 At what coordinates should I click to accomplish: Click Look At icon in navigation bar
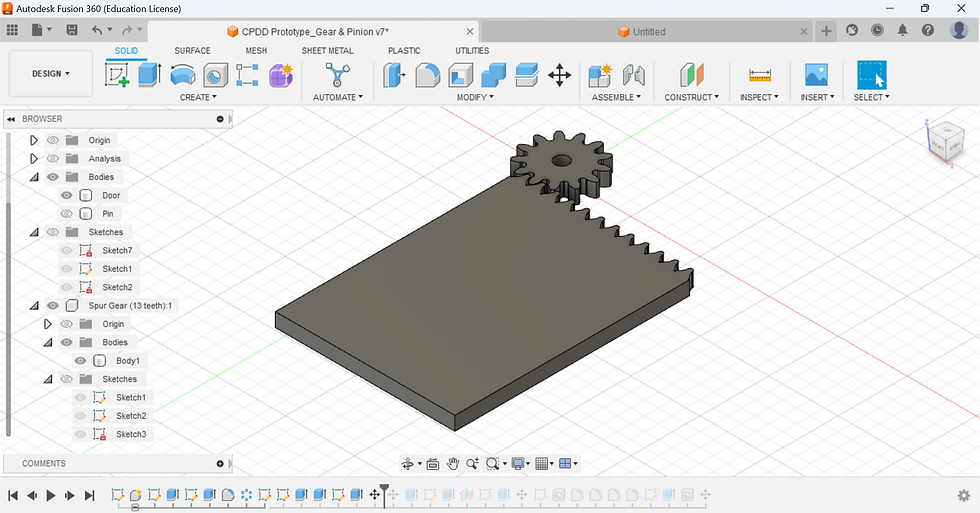pyautogui.click(x=432, y=464)
